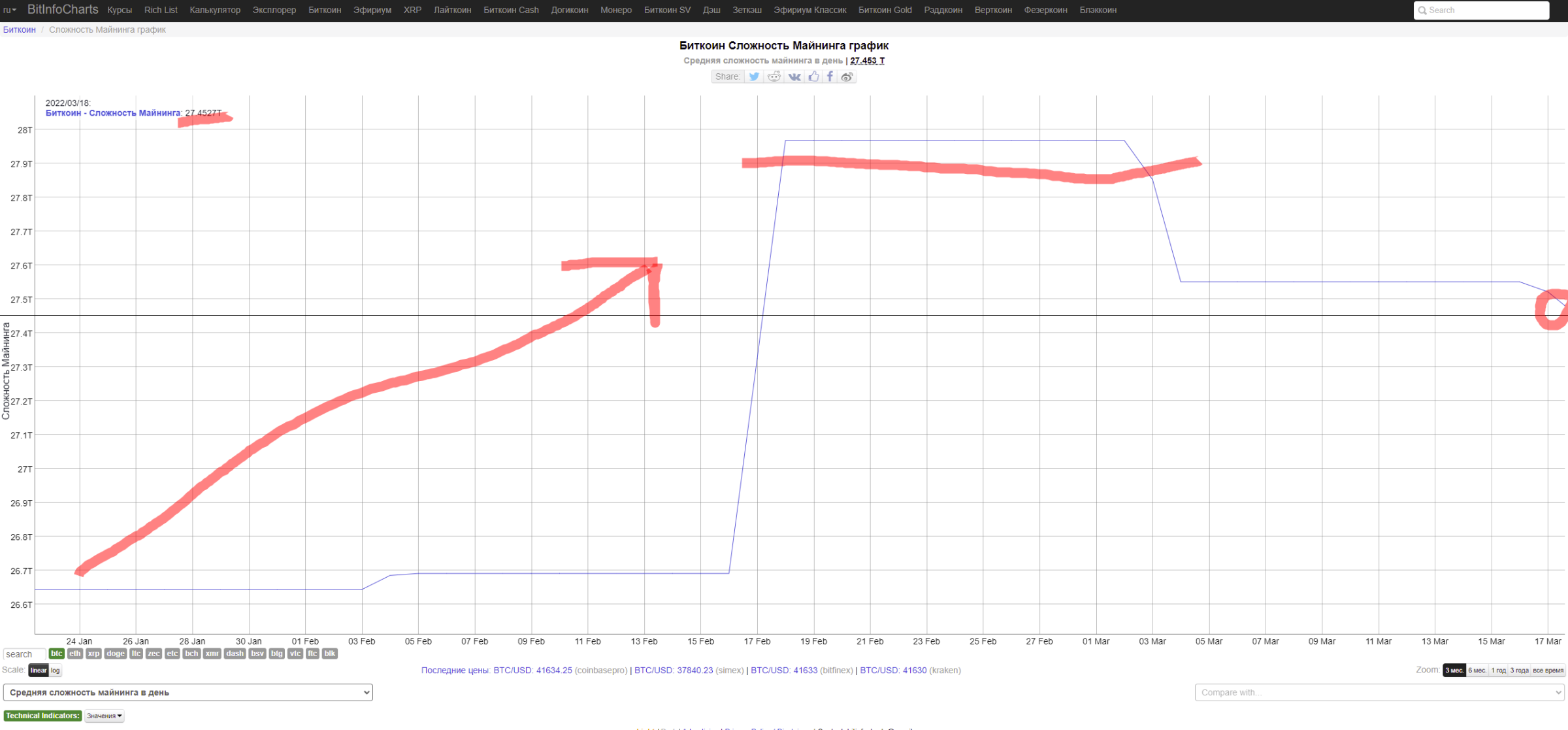Share chart on Weibo
Image resolution: width=1568 pixels, height=730 pixels.
847,76
